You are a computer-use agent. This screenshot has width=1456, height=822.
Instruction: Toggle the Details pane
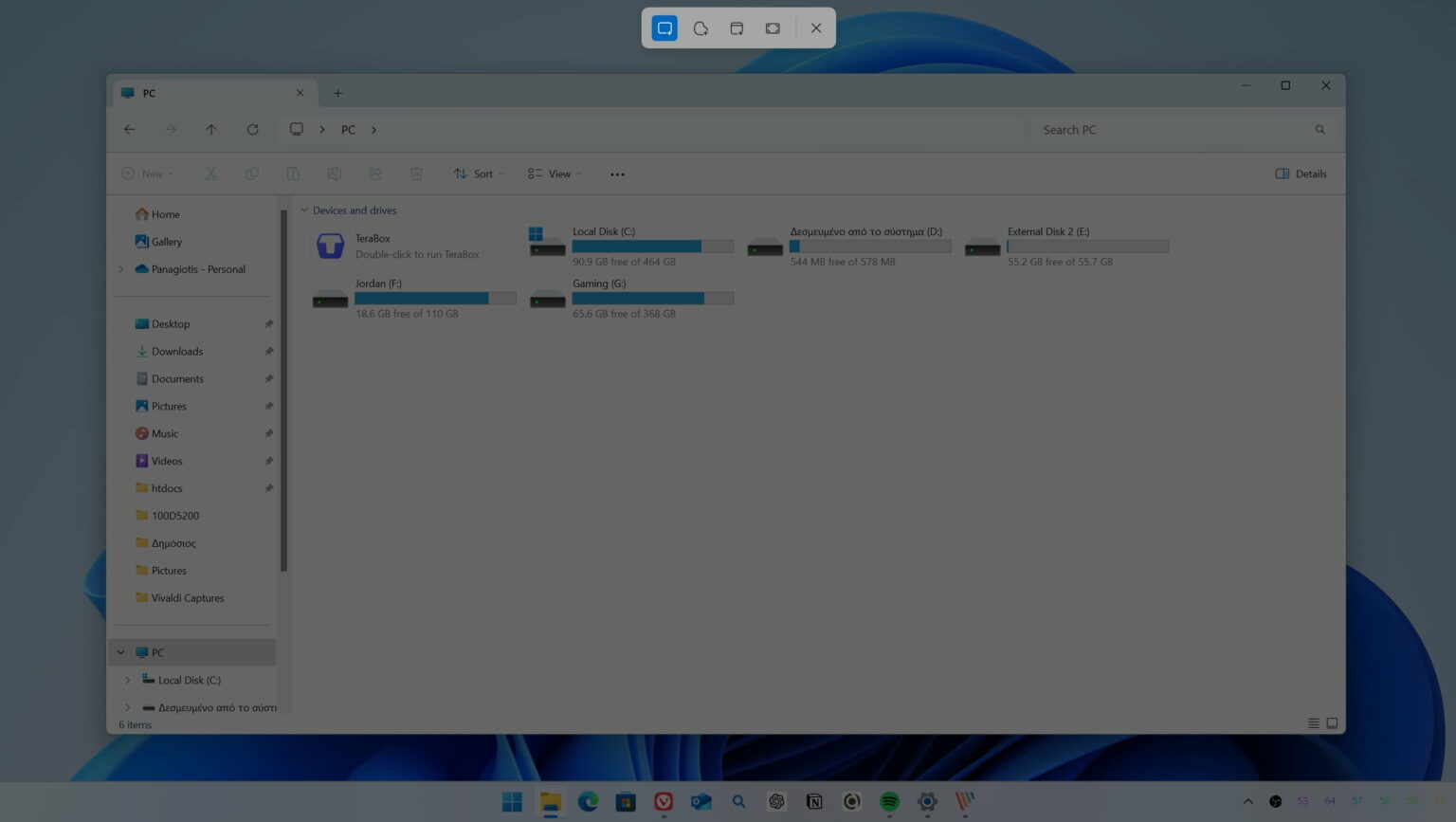click(x=1300, y=174)
